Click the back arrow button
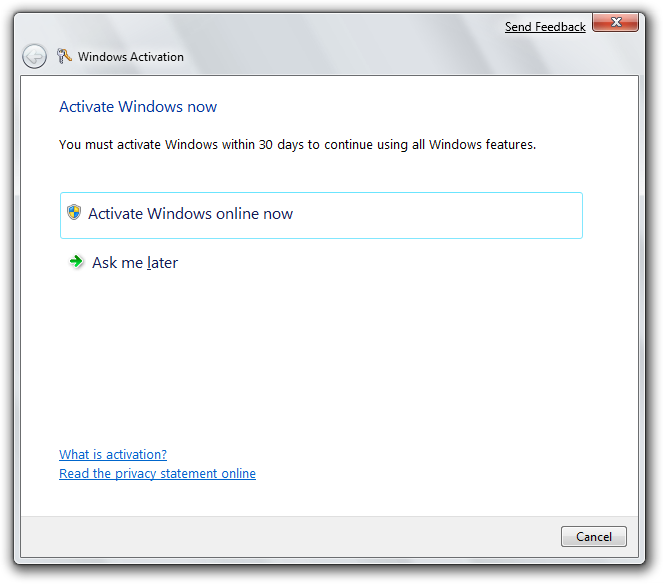Screen dimensions: 664x584 tap(34, 56)
